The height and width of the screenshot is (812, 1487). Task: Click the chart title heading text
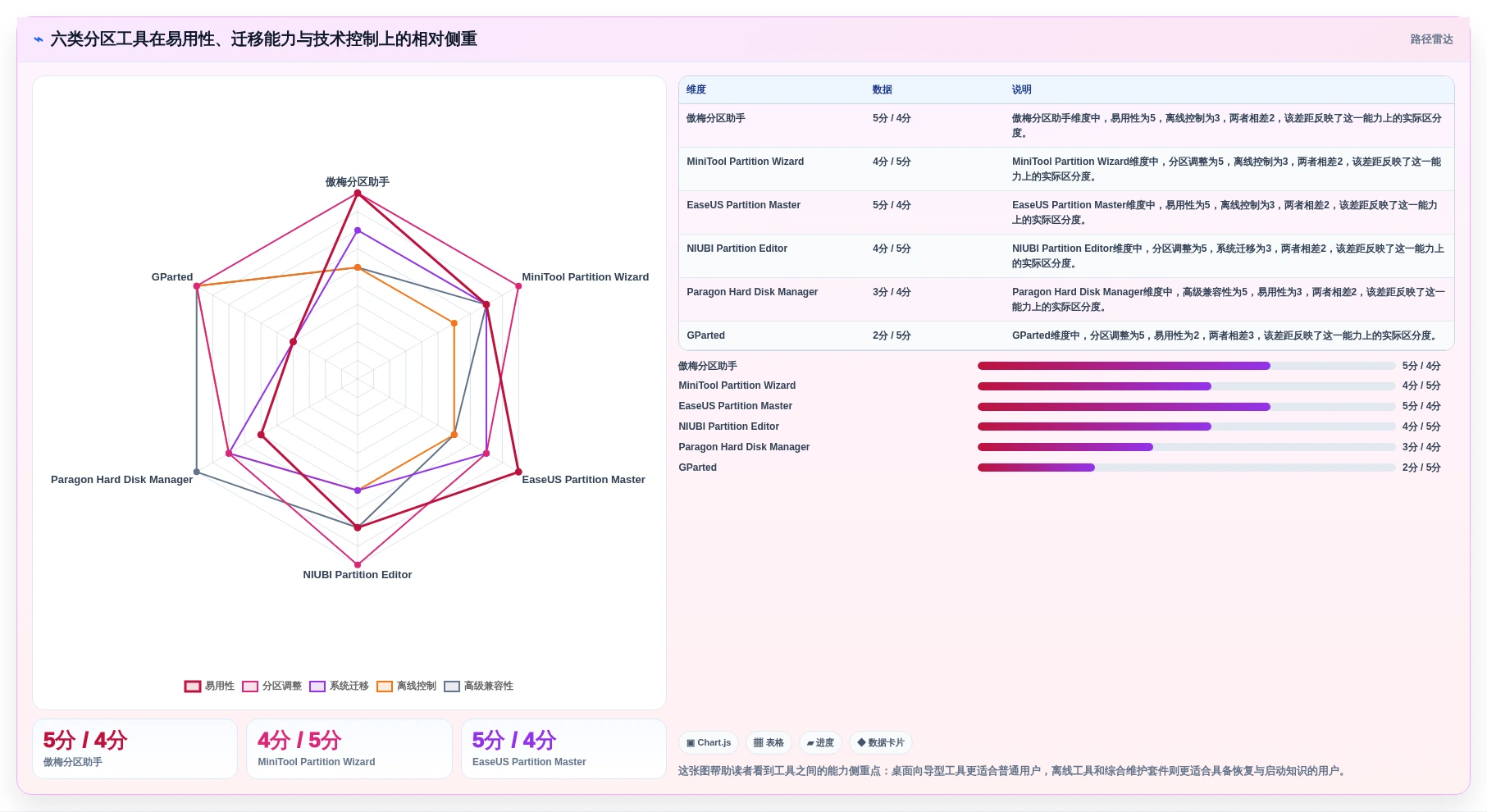pyautogui.click(x=263, y=39)
